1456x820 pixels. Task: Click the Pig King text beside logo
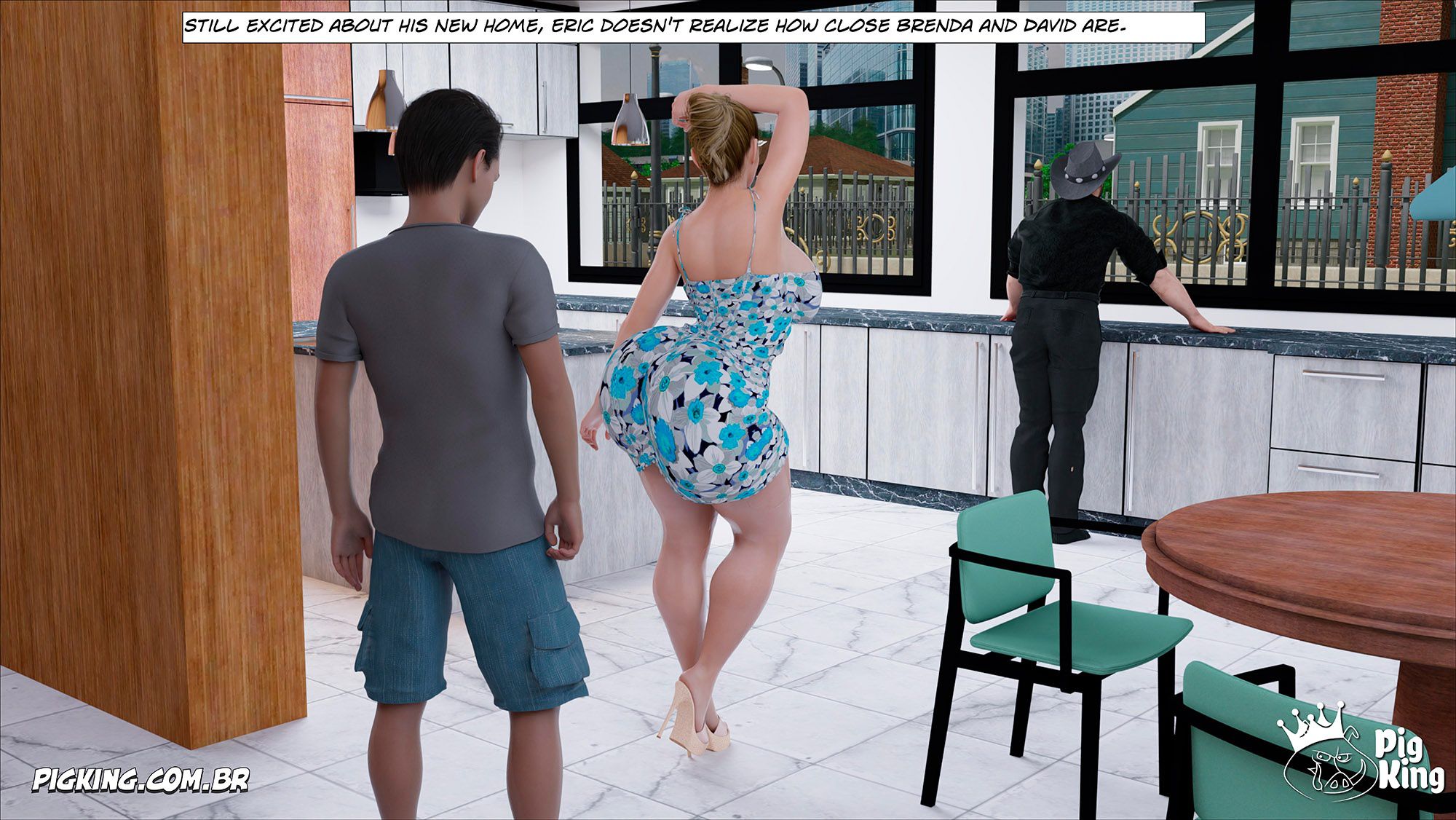(1409, 761)
